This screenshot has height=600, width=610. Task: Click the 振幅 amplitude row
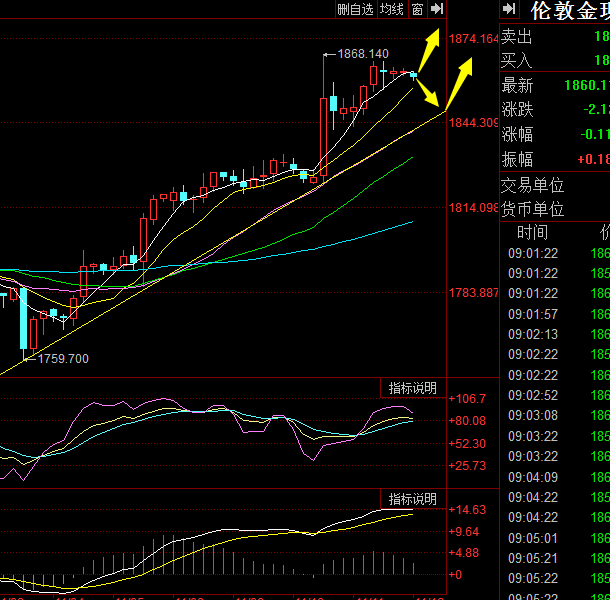pos(554,159)
